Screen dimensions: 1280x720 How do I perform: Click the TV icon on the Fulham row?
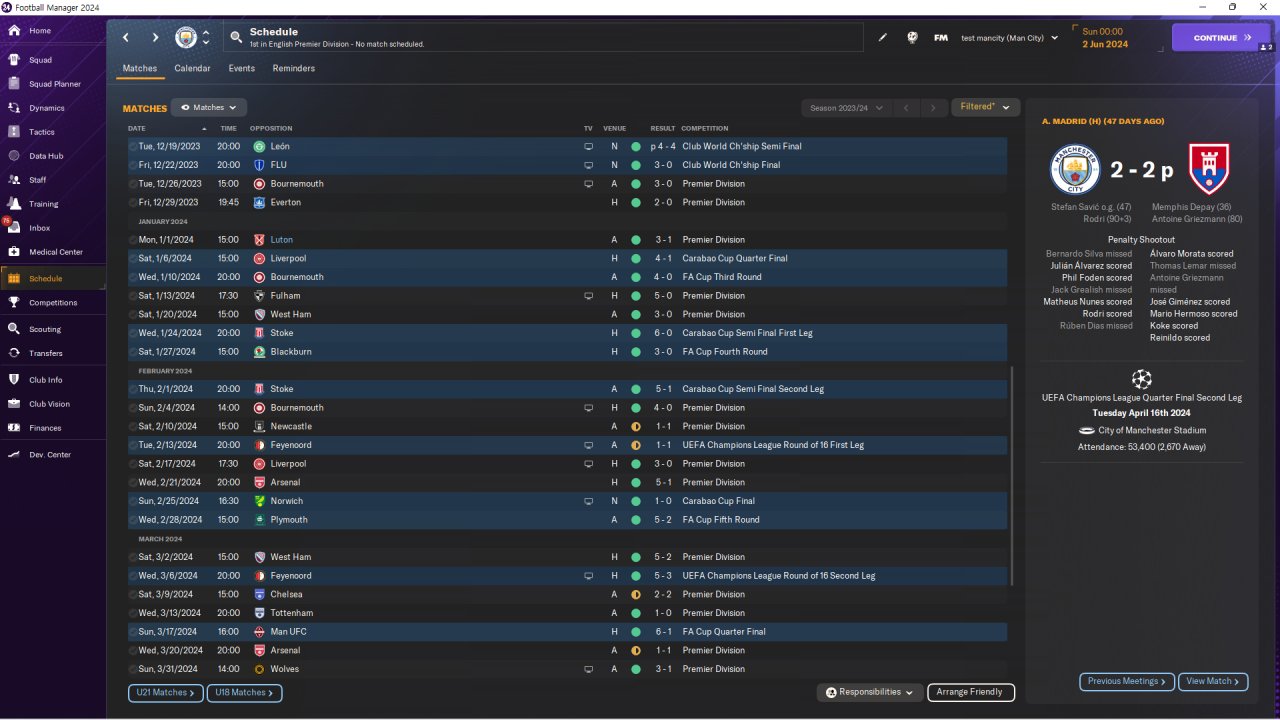coord(589,296)
